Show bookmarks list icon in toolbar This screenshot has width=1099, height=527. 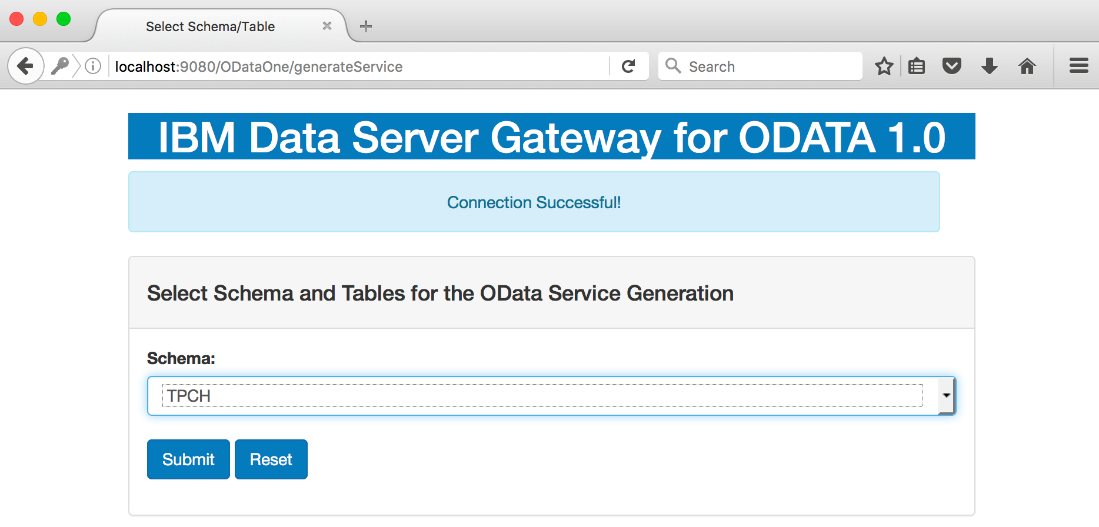pos(916,67)
